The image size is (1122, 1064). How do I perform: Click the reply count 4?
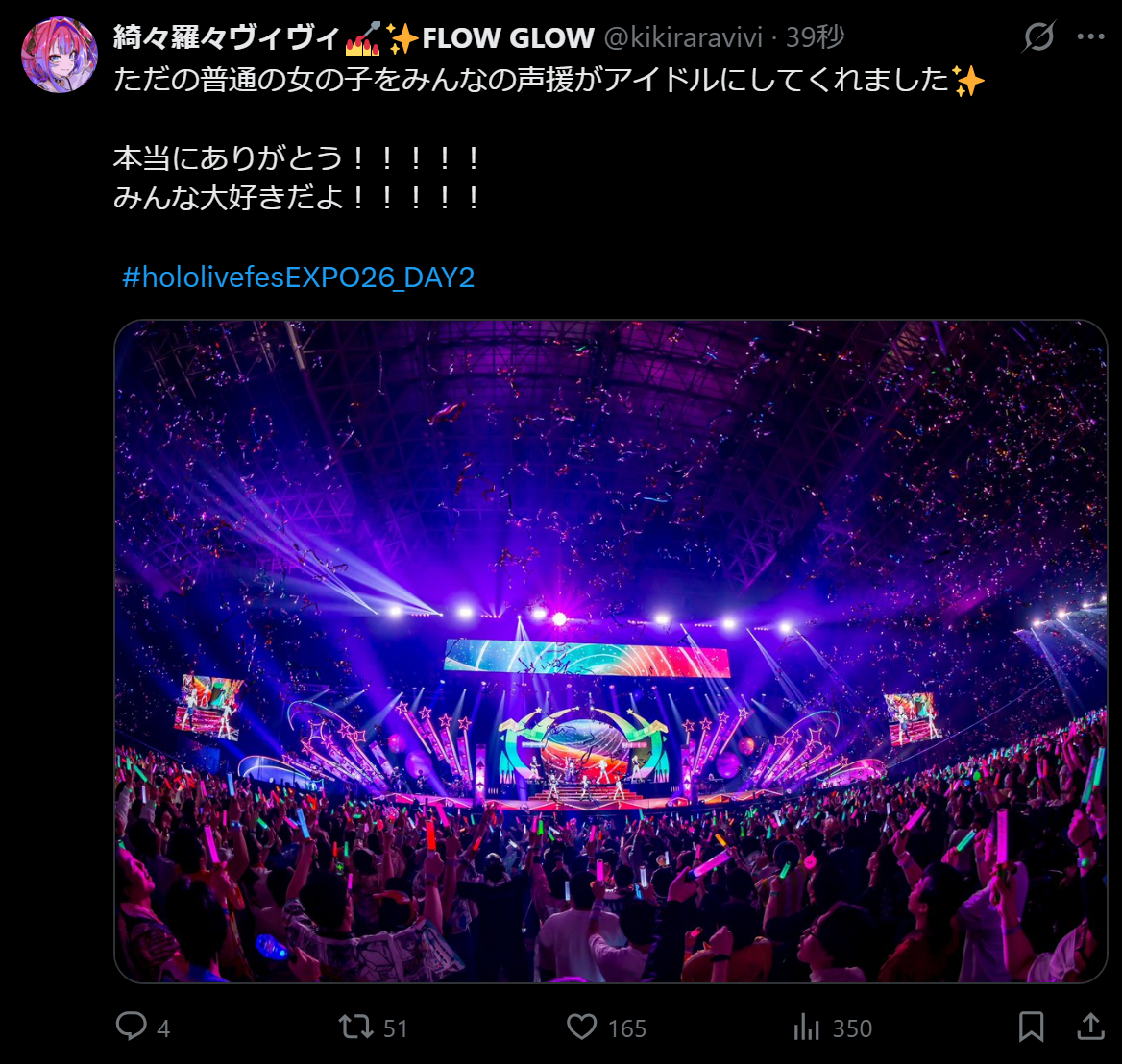[x=163, y=1028]
